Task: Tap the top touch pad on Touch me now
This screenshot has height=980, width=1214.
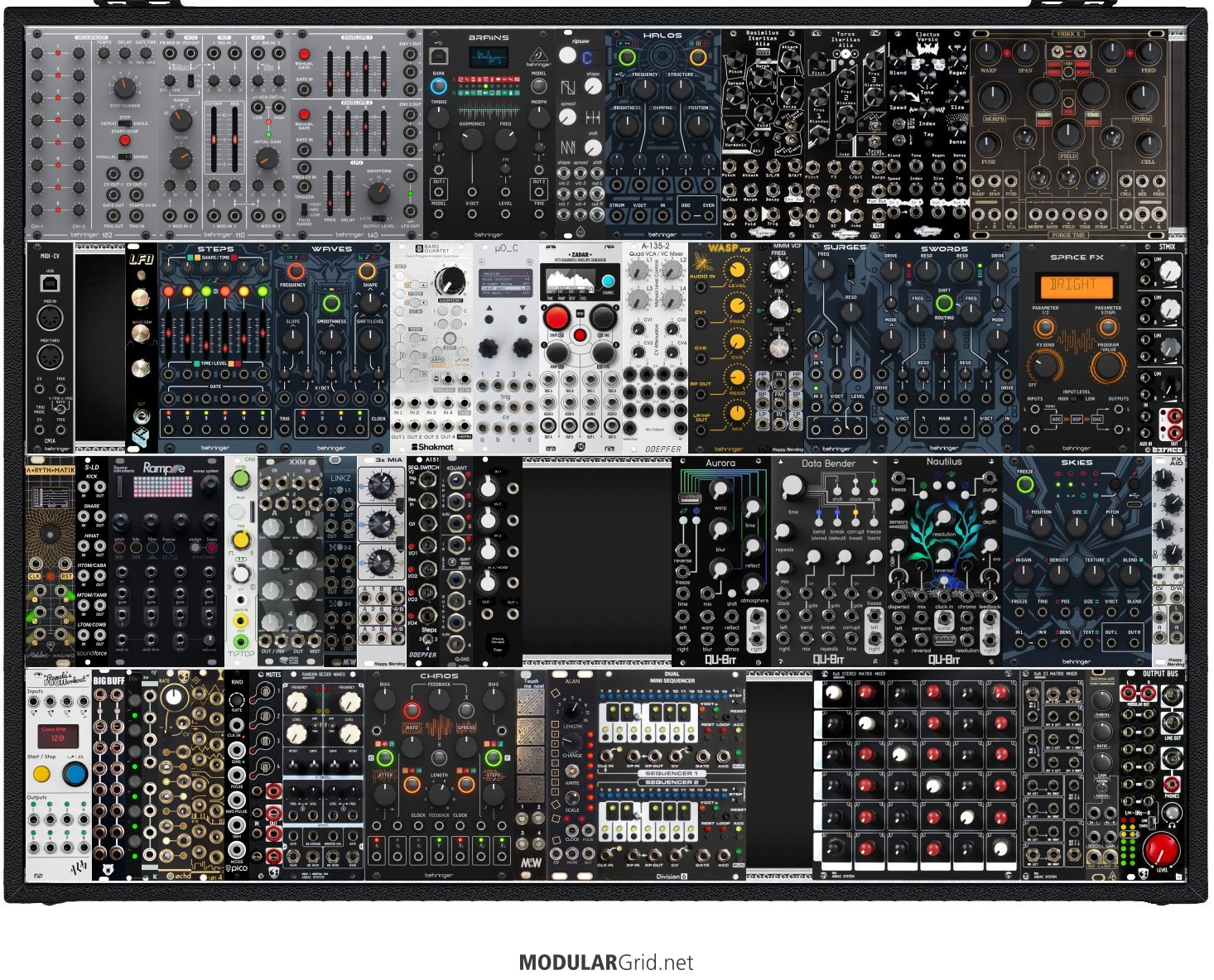Action: coord(530,702)
